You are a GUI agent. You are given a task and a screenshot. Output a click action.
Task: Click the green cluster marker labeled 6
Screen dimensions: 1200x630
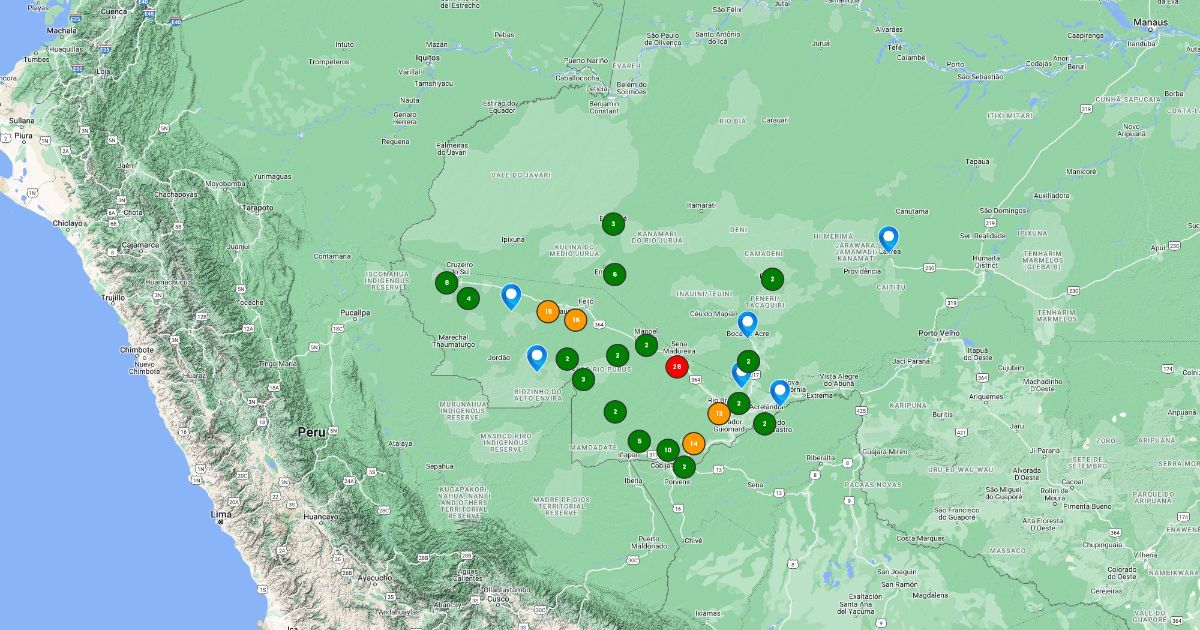[x=614, y=274]
